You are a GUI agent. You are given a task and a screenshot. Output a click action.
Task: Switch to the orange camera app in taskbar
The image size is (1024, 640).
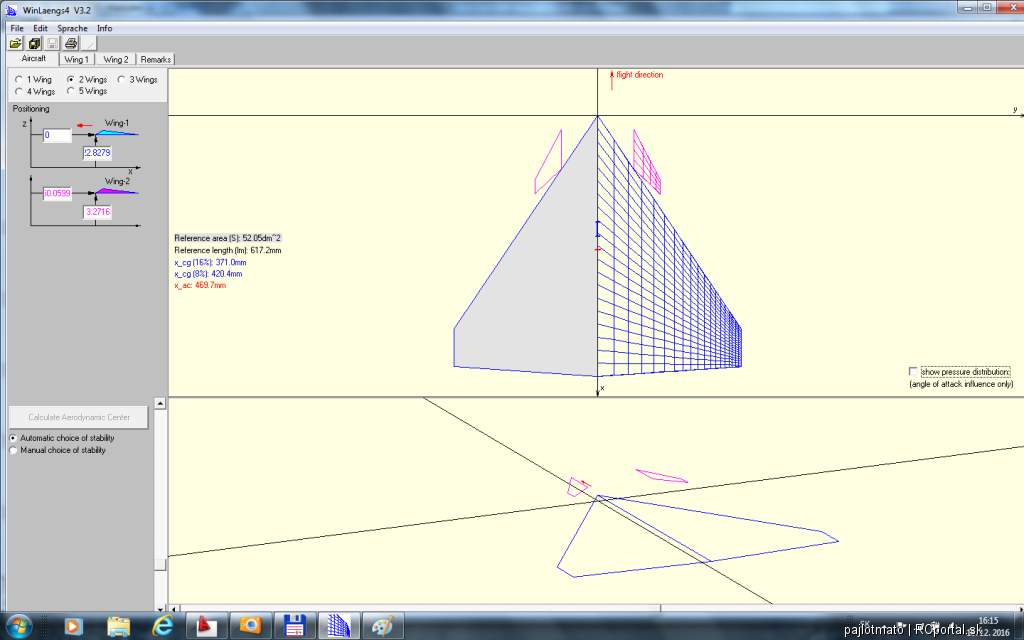250,626
